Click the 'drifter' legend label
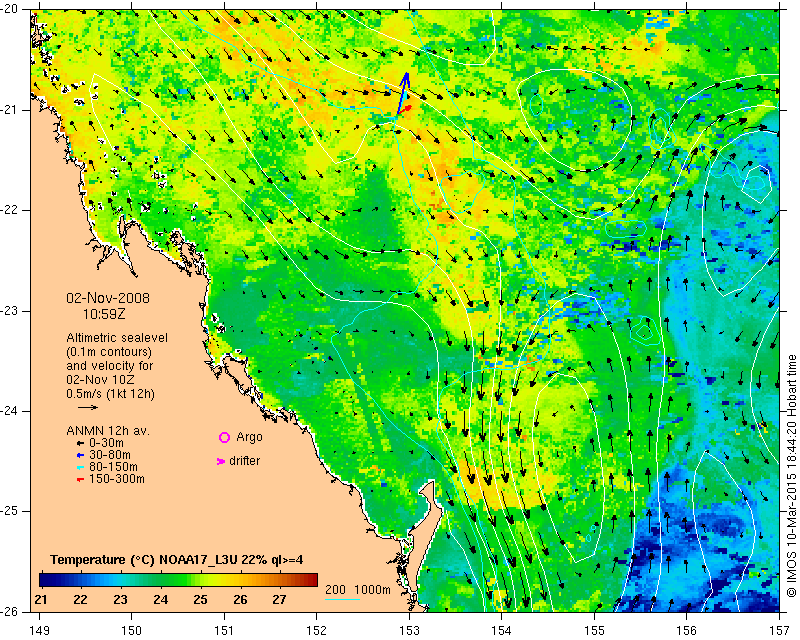This screenshot has height=640, width=800. [x=244, y=461]
